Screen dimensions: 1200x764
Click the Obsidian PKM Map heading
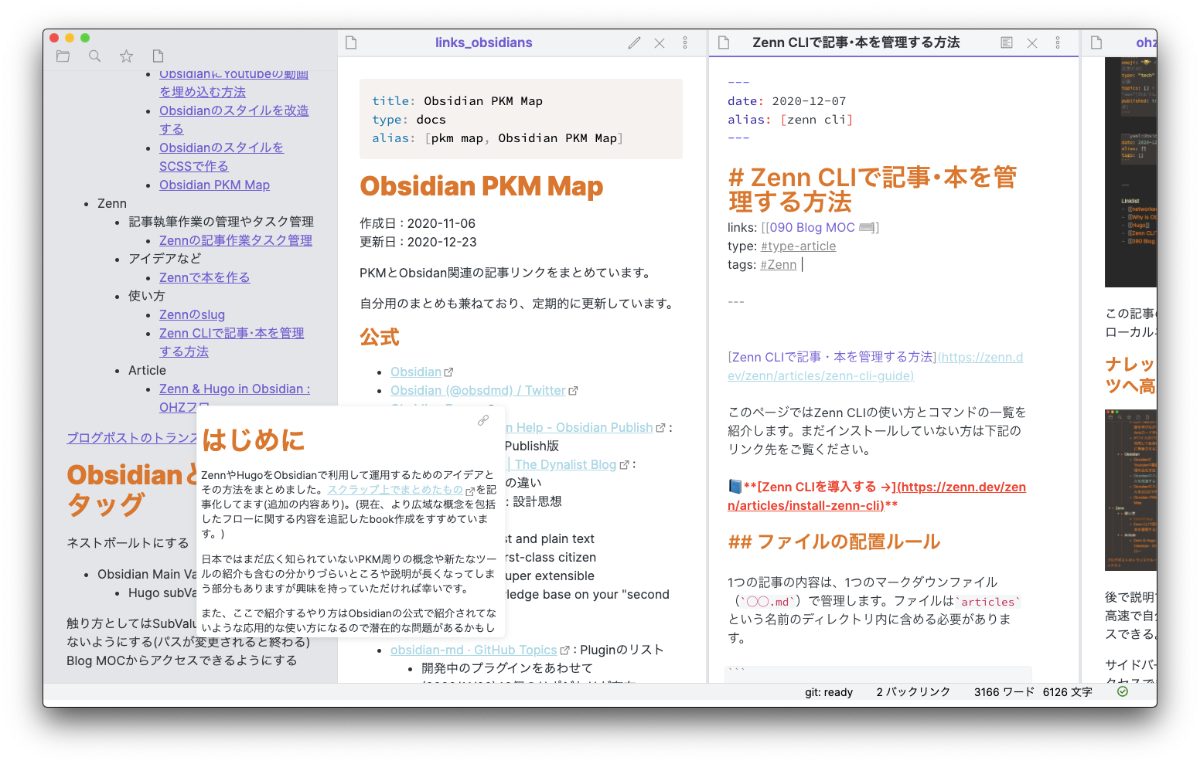pos(481,187)
